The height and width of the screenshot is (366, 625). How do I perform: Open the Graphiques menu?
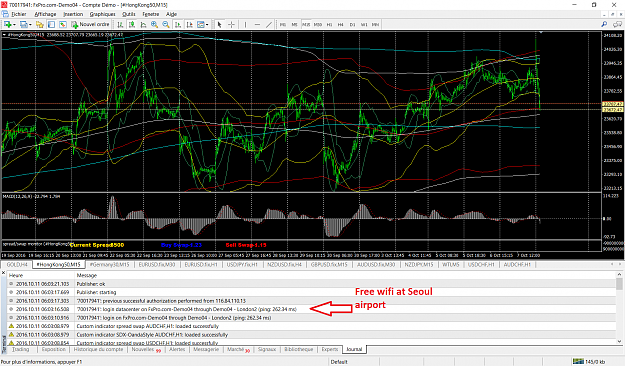point(102,14)
